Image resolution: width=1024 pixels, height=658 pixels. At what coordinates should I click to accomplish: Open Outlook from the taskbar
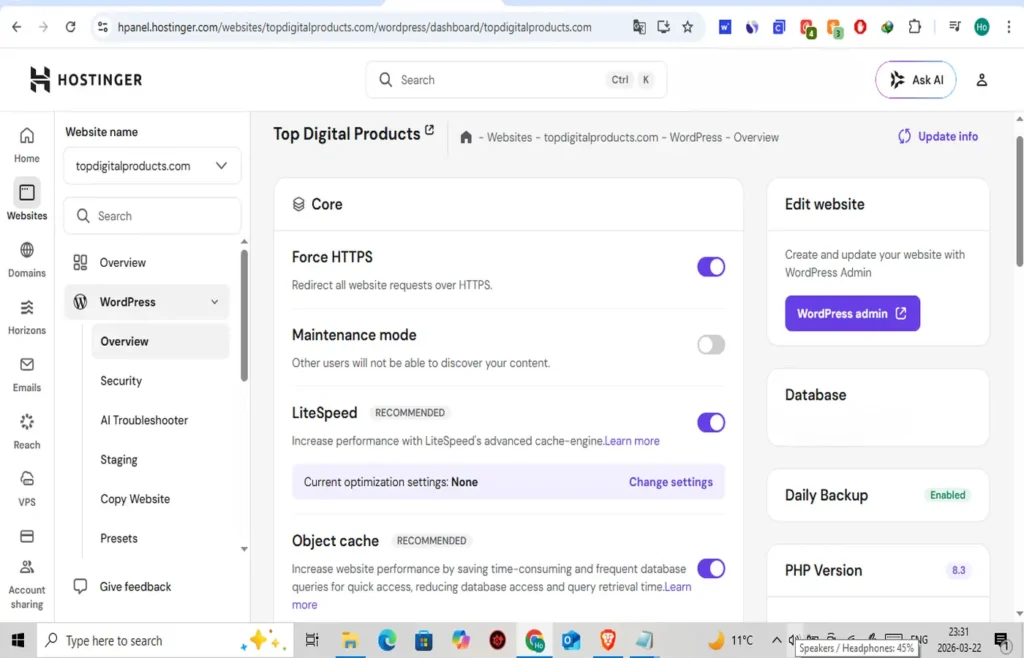coord(571,640)
